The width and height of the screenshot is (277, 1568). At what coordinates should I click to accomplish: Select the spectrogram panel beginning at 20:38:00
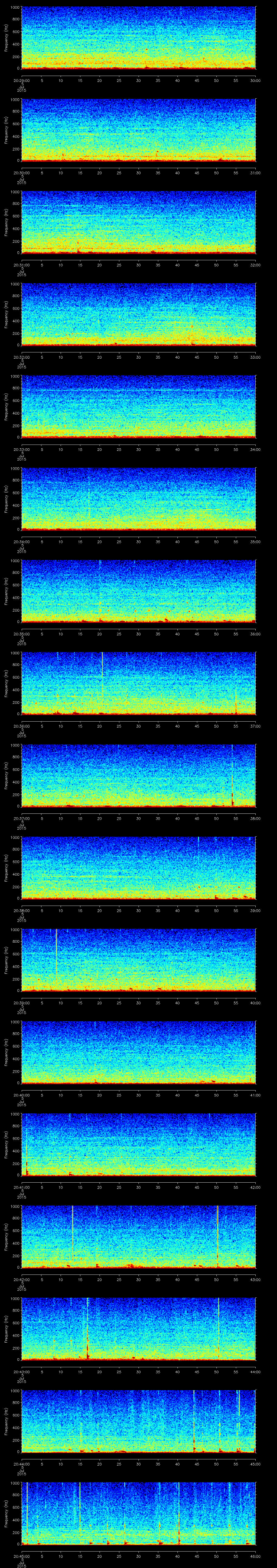[x=138, y=868]
